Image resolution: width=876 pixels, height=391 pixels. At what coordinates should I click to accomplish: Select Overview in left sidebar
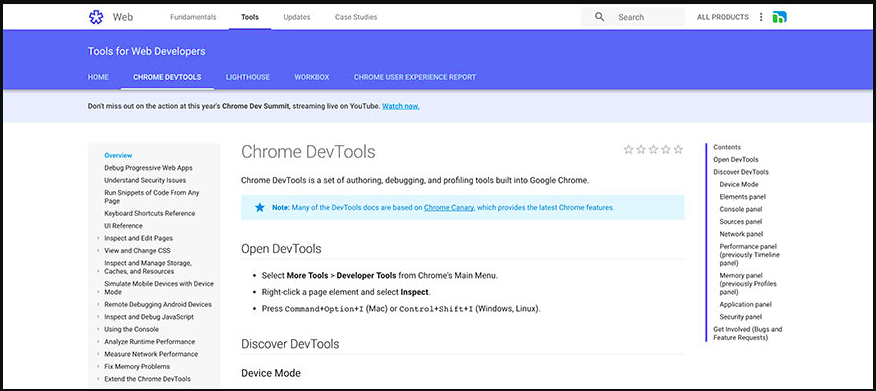tap(118, 155)
